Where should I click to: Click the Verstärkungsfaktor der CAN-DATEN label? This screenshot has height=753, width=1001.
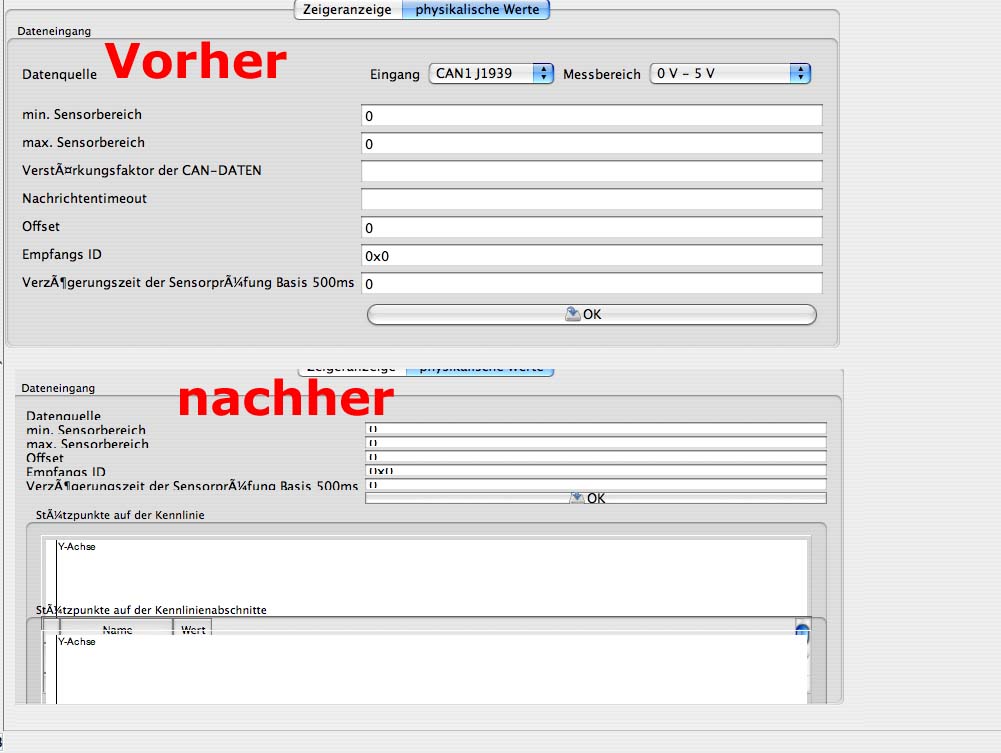coord(142,170)
